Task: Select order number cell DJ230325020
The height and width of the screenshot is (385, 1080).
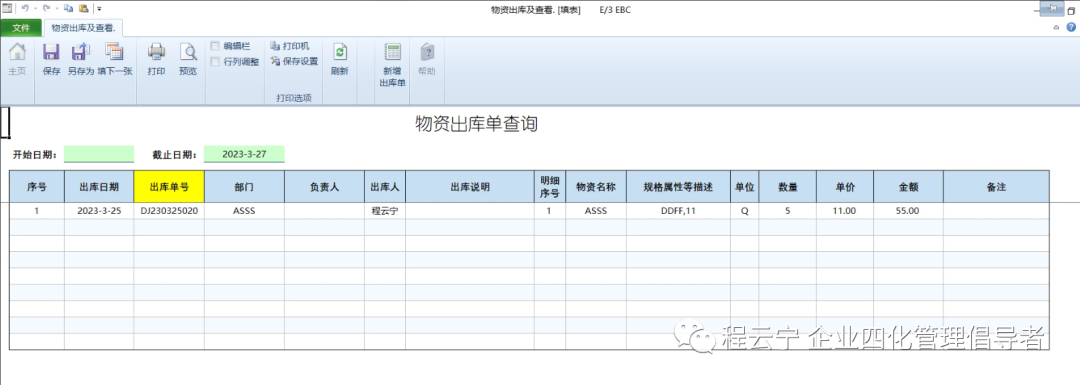Action: (169, 211)
